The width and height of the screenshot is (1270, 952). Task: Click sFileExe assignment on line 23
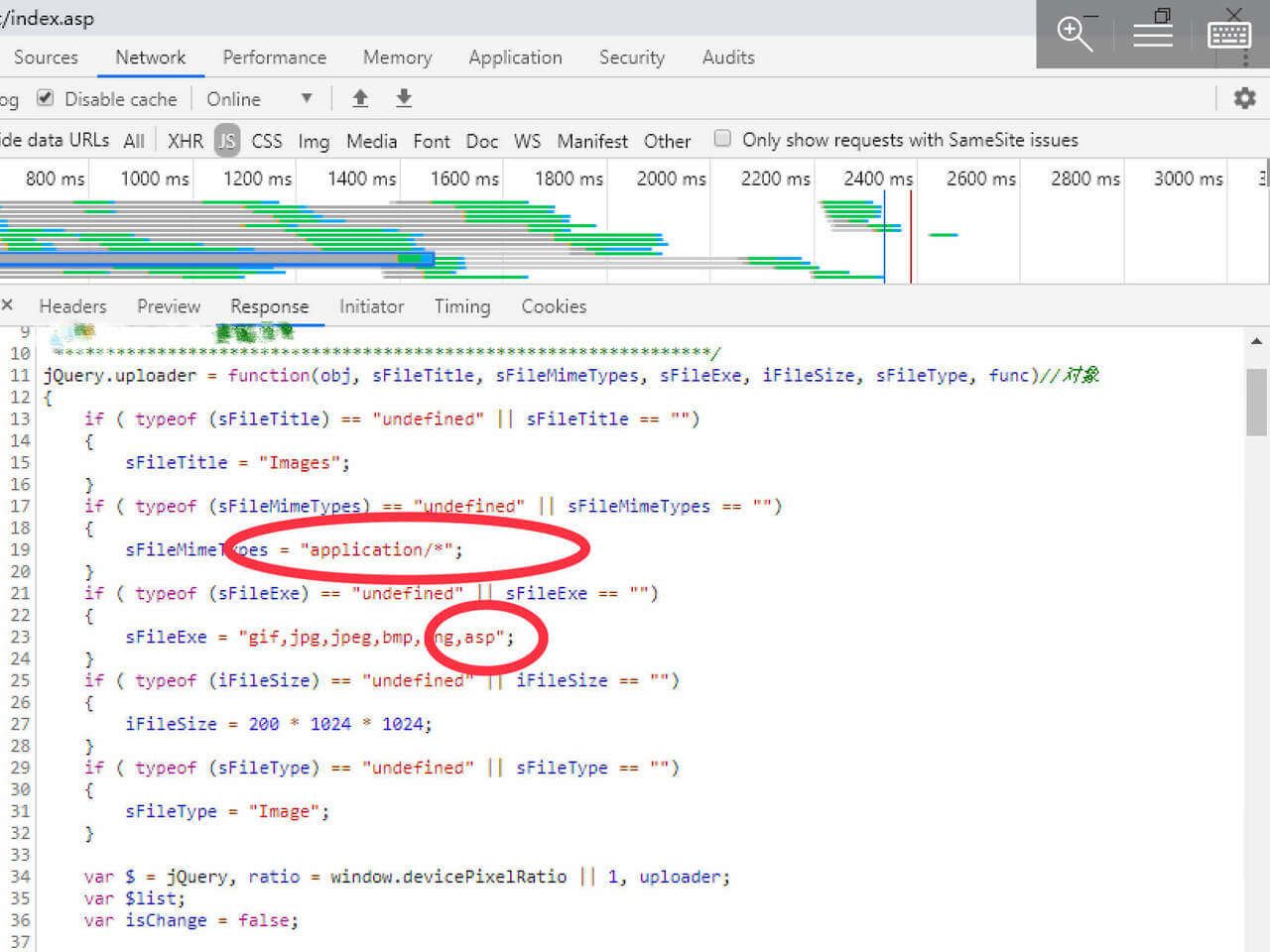point(319,637)
